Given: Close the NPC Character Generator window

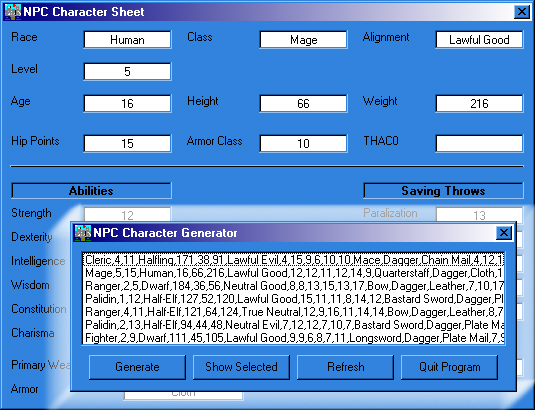Looking at the screenshot, I should point(504,233).
